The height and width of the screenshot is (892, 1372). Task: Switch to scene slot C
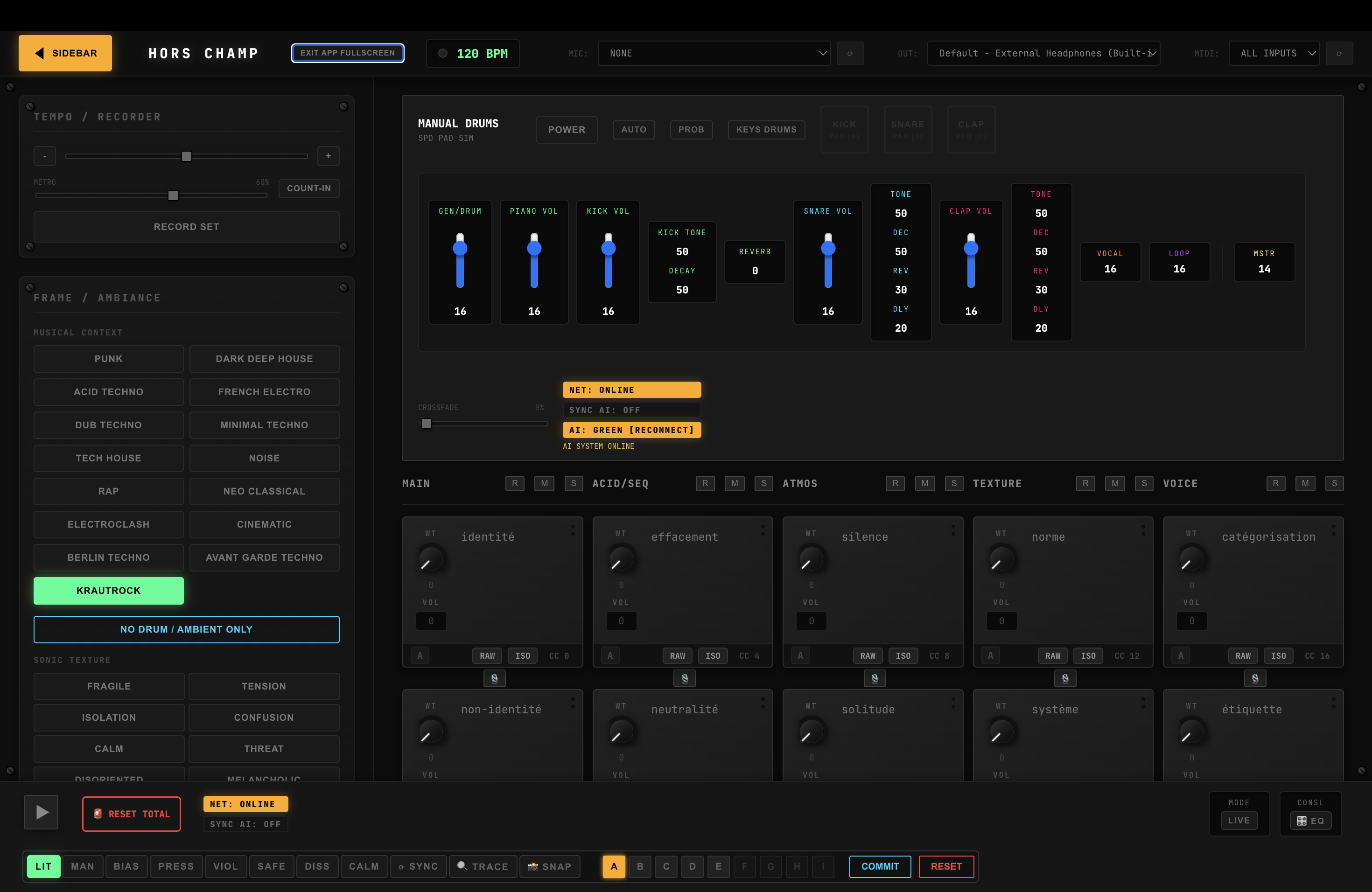click(x=666, y=866)
